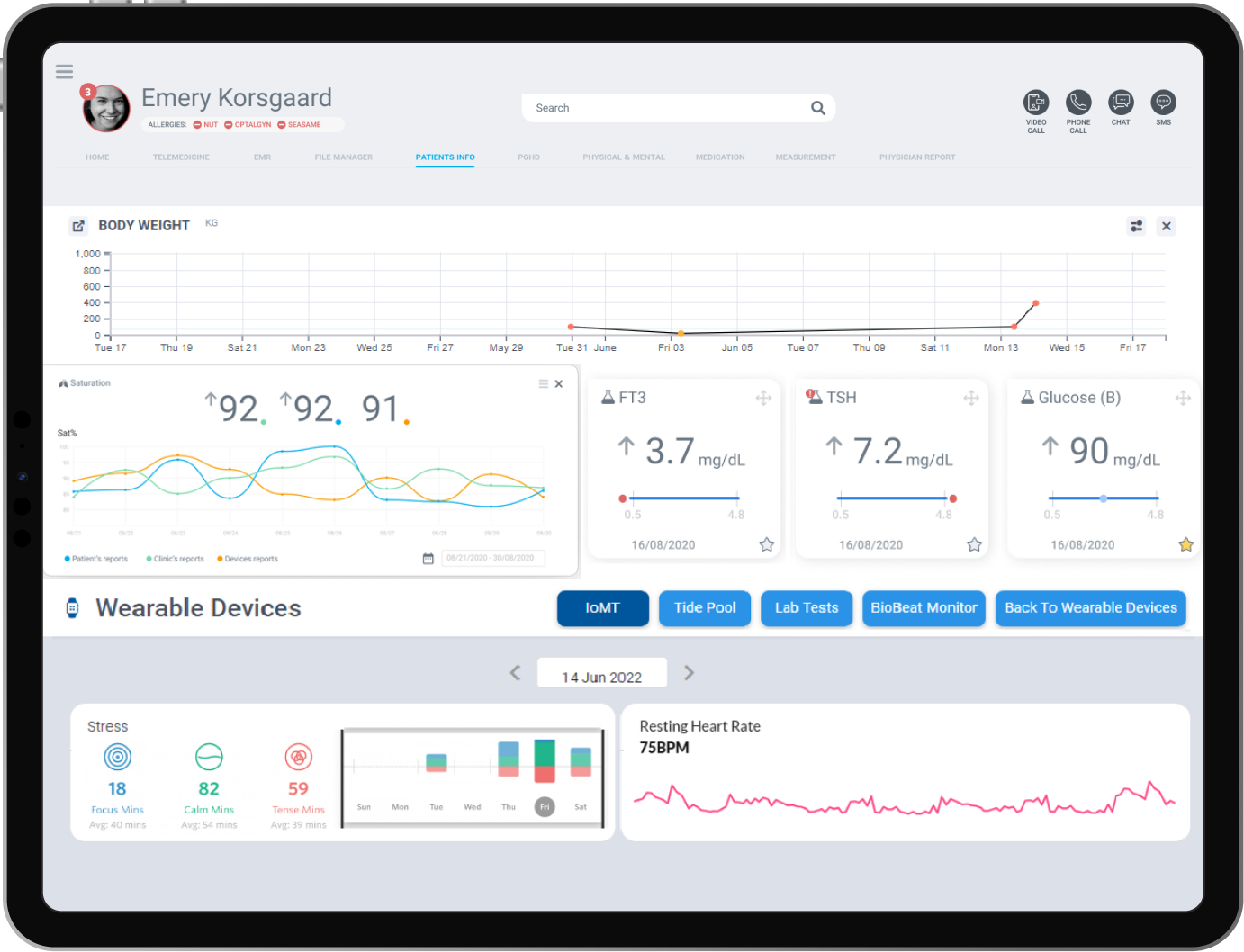1244x952 pixels.
Task: Go to the Home tab
Action: coord(97,157)
